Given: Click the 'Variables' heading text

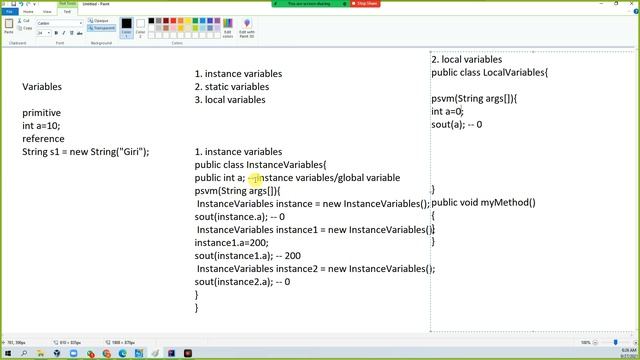Looking at the screenshot, I should pos(42,87).
